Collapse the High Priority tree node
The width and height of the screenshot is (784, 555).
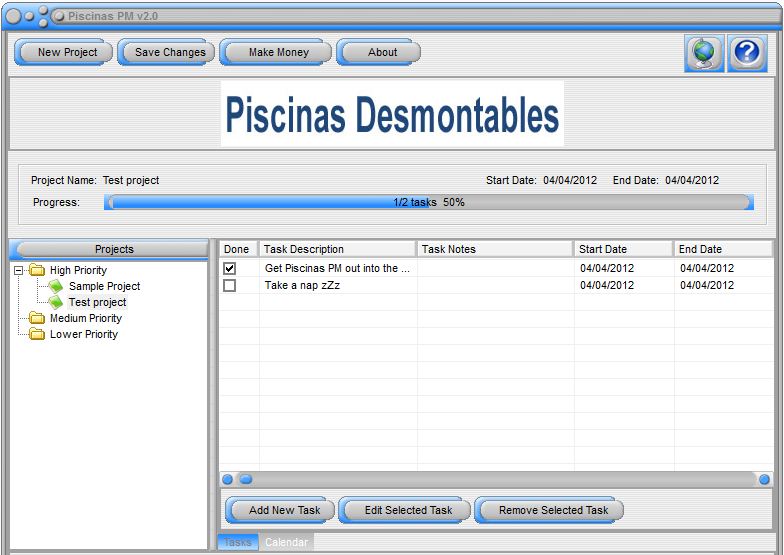(x=18, y=270)
